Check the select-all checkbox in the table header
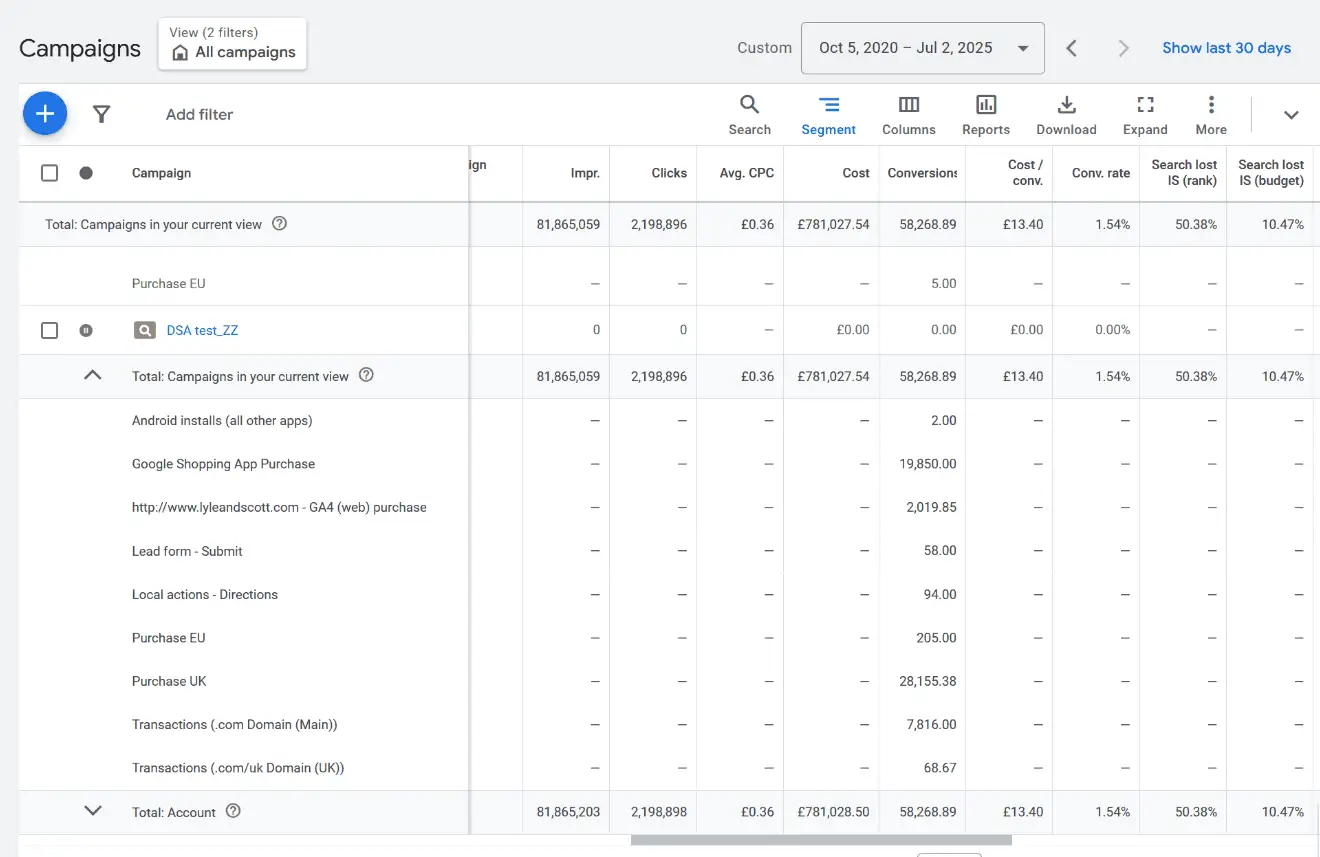This screenshot has width=1320, height=857. pyautogui.click(x=49, y=172)
